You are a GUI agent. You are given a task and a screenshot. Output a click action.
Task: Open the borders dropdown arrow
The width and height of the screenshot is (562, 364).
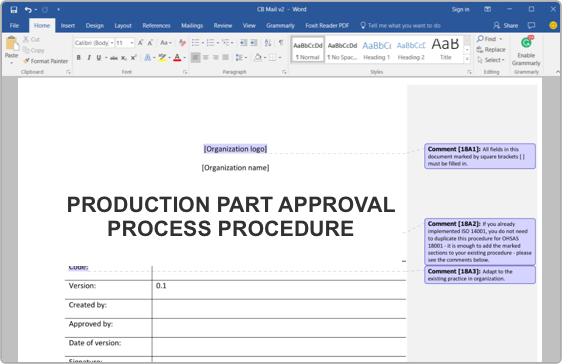pos(280,57)
